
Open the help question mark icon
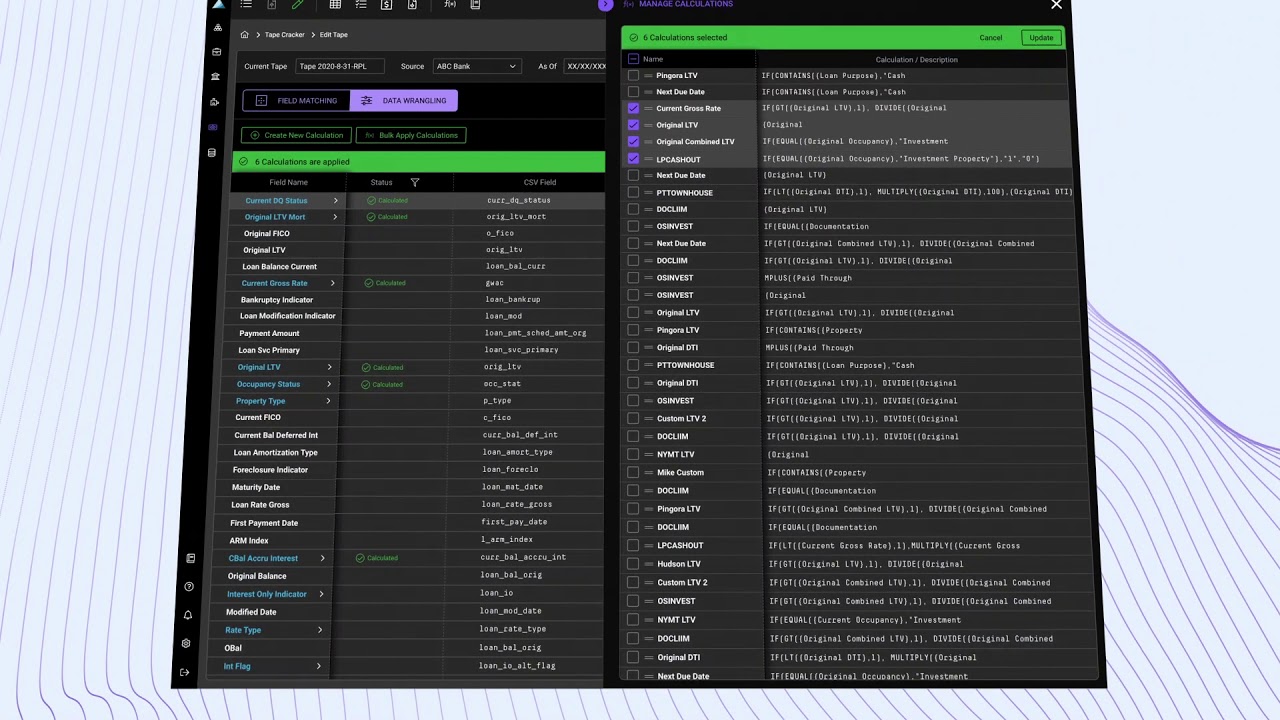[189, 587]
